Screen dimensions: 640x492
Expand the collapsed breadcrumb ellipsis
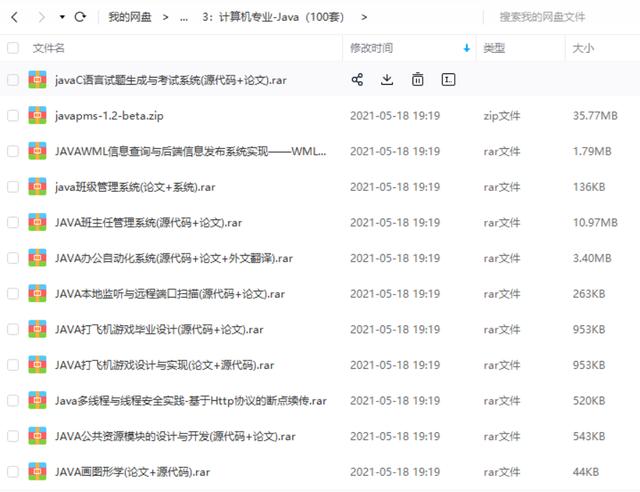click(184, 18)
